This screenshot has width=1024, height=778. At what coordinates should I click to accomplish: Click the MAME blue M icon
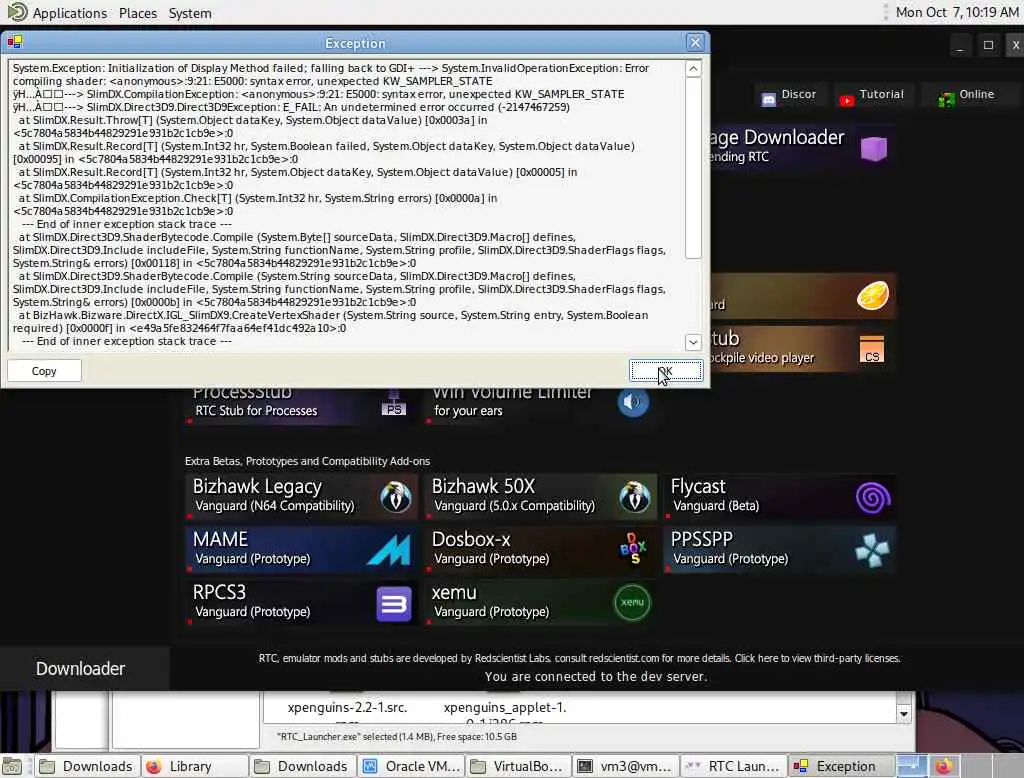[389, 550]
